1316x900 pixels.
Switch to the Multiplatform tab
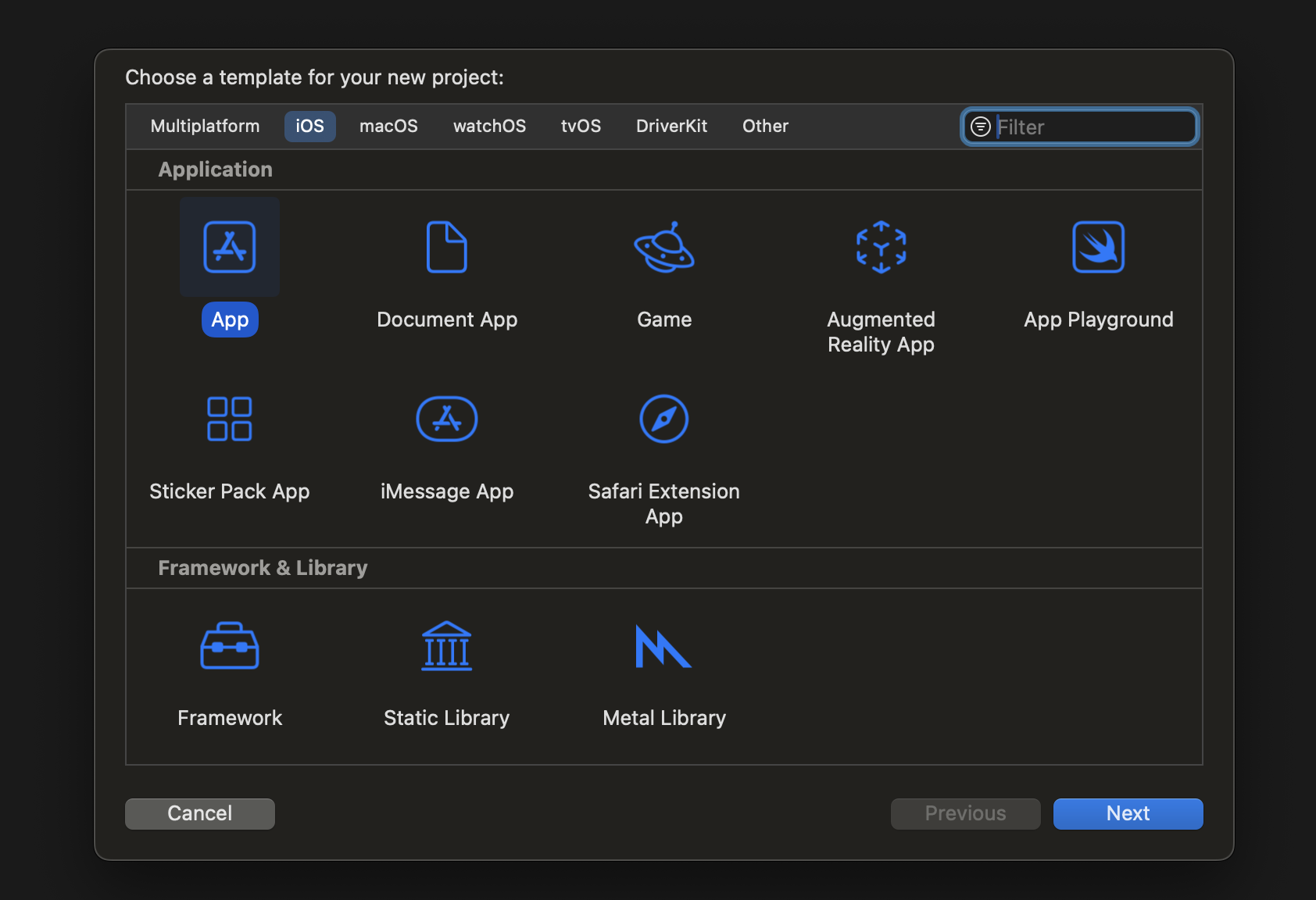[x=205, y=126]
